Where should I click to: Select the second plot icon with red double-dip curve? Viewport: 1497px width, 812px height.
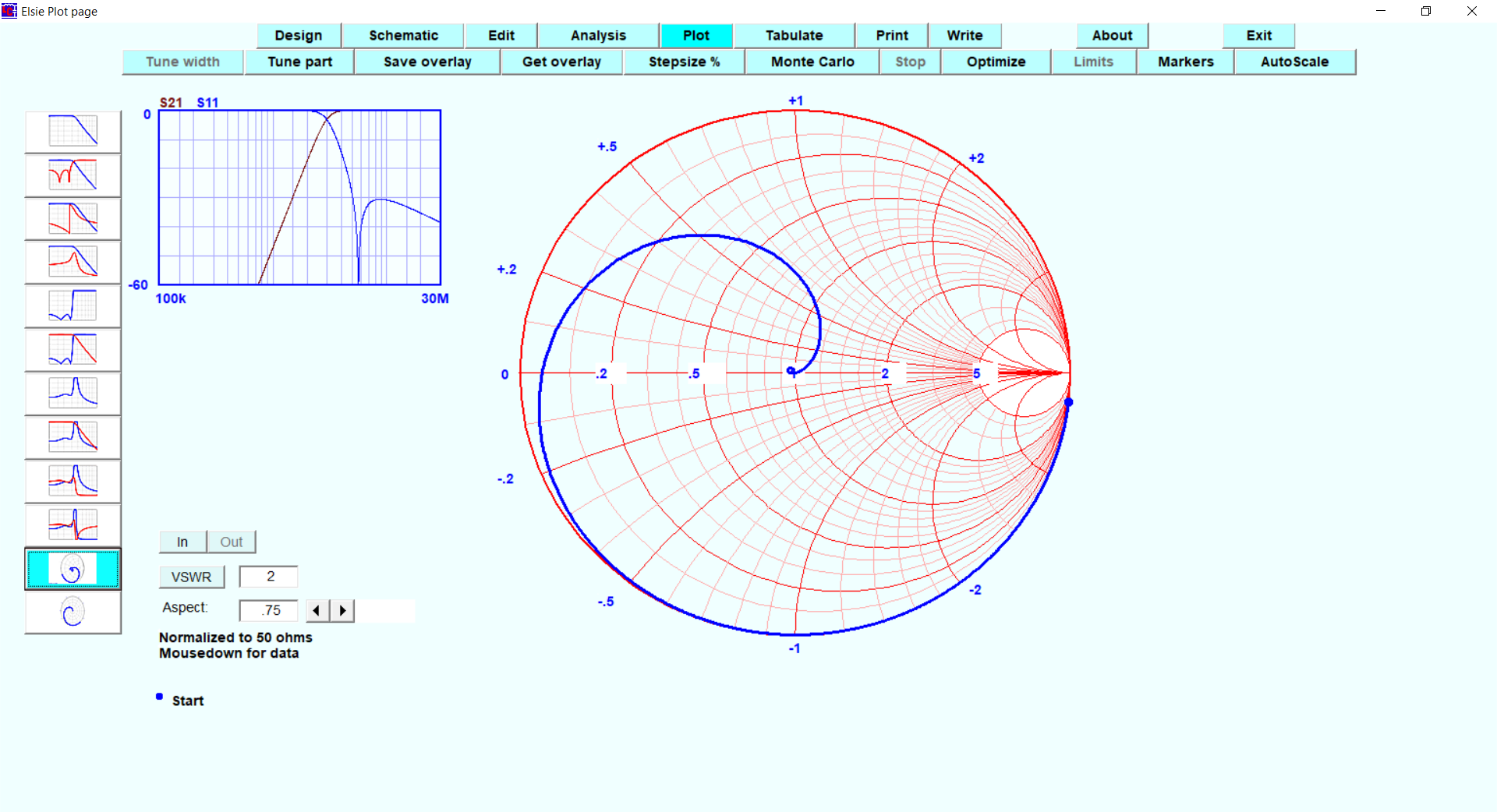coord(73,175)
